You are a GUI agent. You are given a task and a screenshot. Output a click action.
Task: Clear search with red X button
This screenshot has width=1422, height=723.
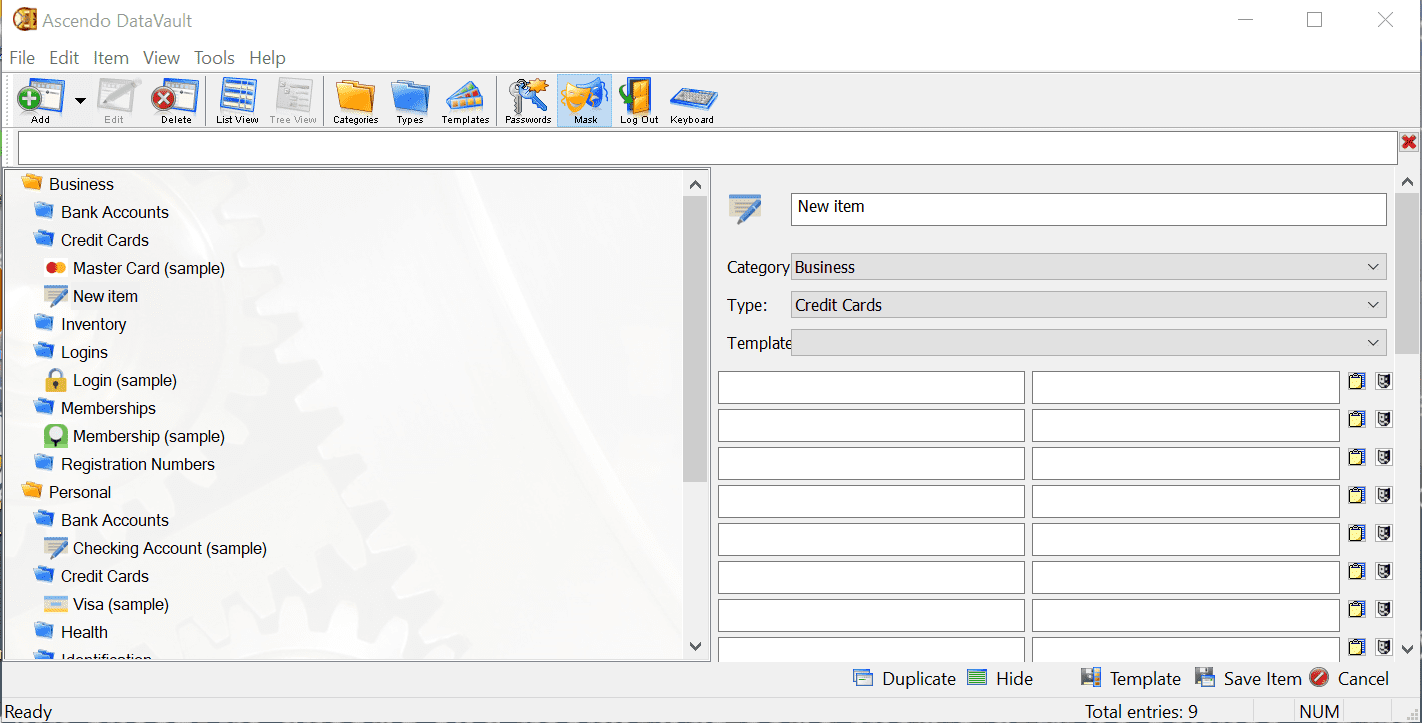point(1409,143)
